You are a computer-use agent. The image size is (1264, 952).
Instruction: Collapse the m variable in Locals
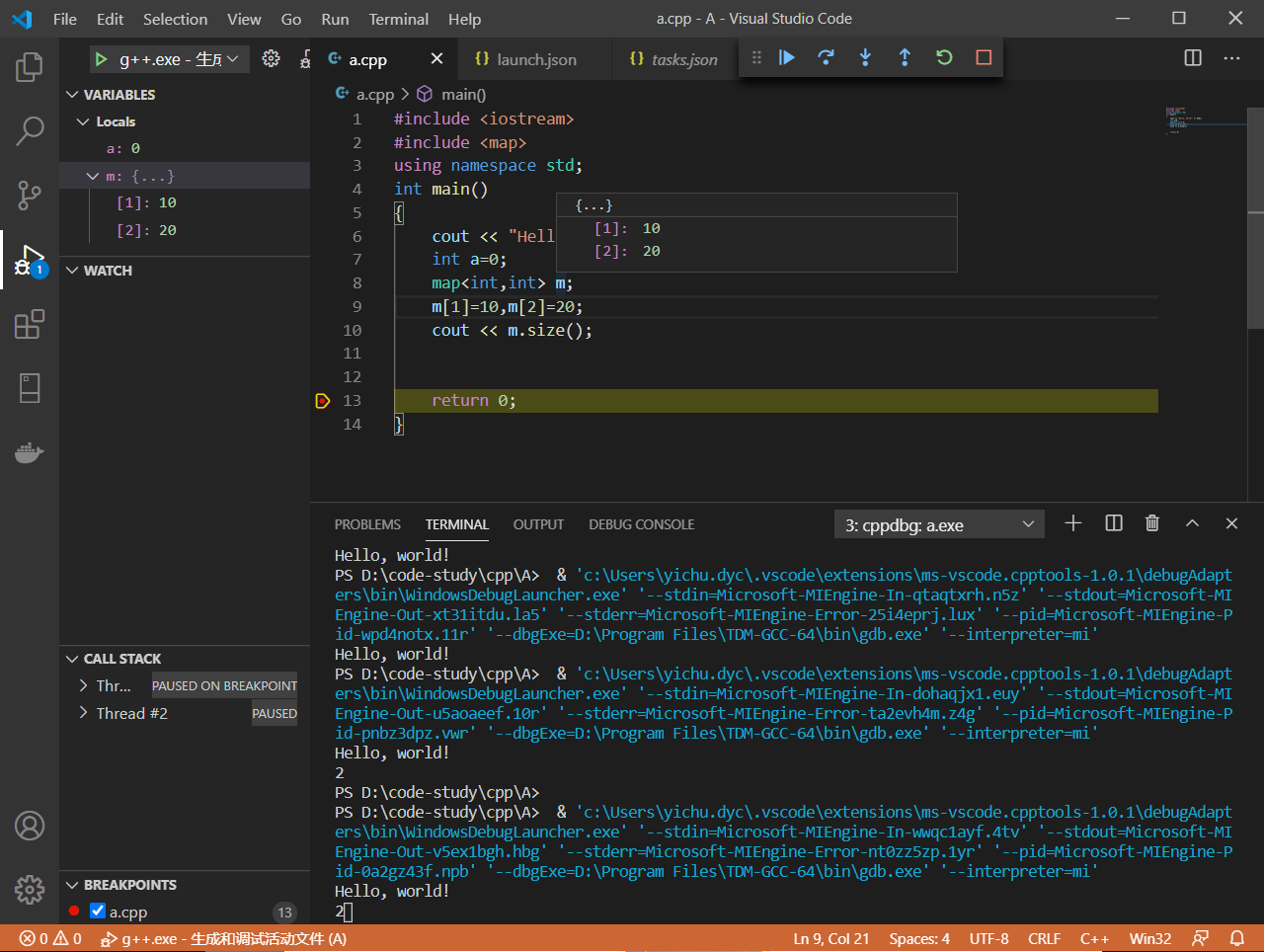pos(93,176)
